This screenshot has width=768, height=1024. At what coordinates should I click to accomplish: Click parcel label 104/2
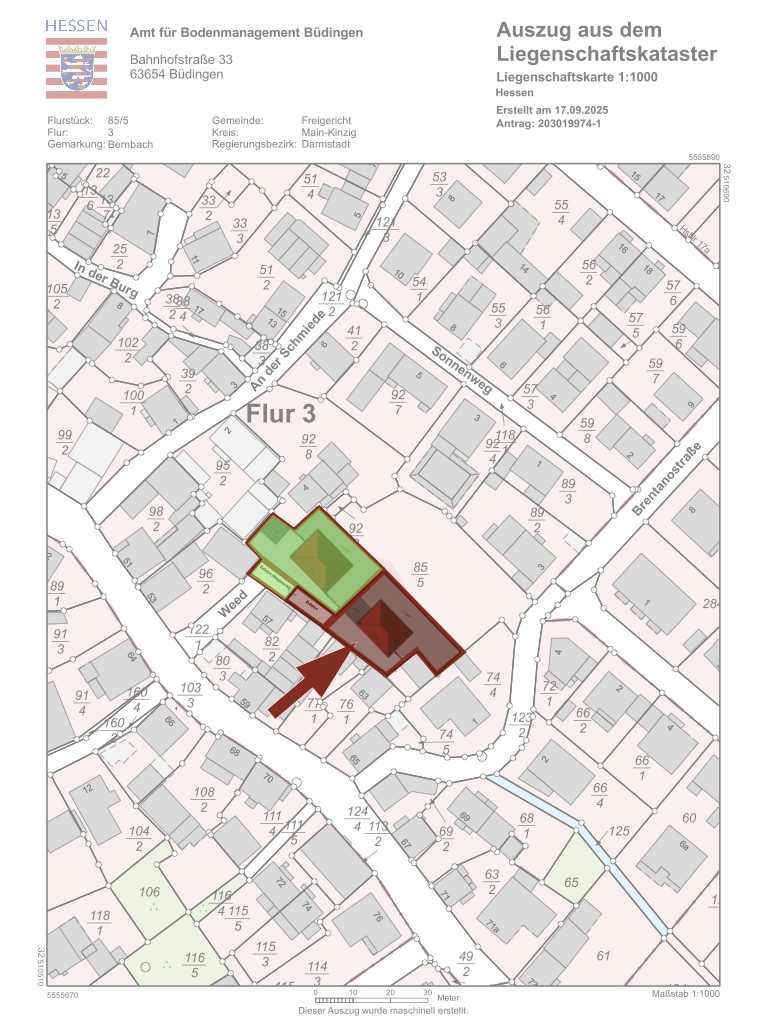point(139,838)
